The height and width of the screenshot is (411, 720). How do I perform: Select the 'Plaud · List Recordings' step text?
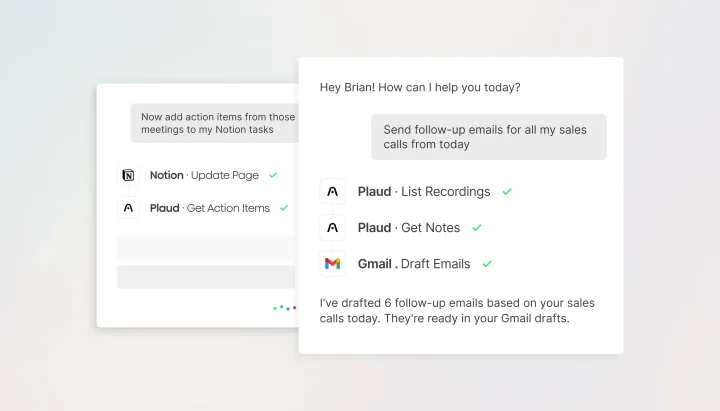[424, 191]
